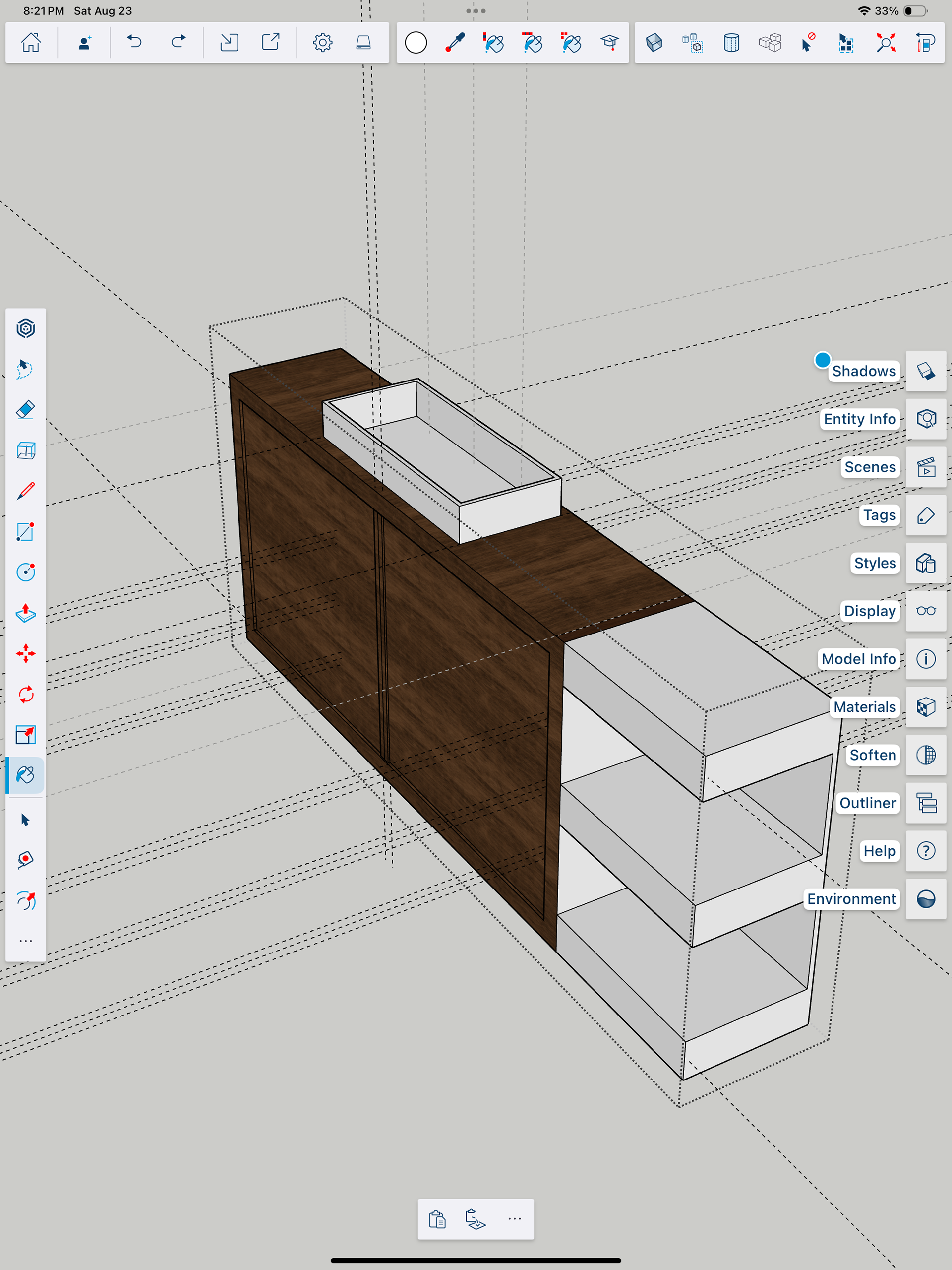Tap the white circle color swatch
Screen dimensions: 952x1270
[416, 43]
